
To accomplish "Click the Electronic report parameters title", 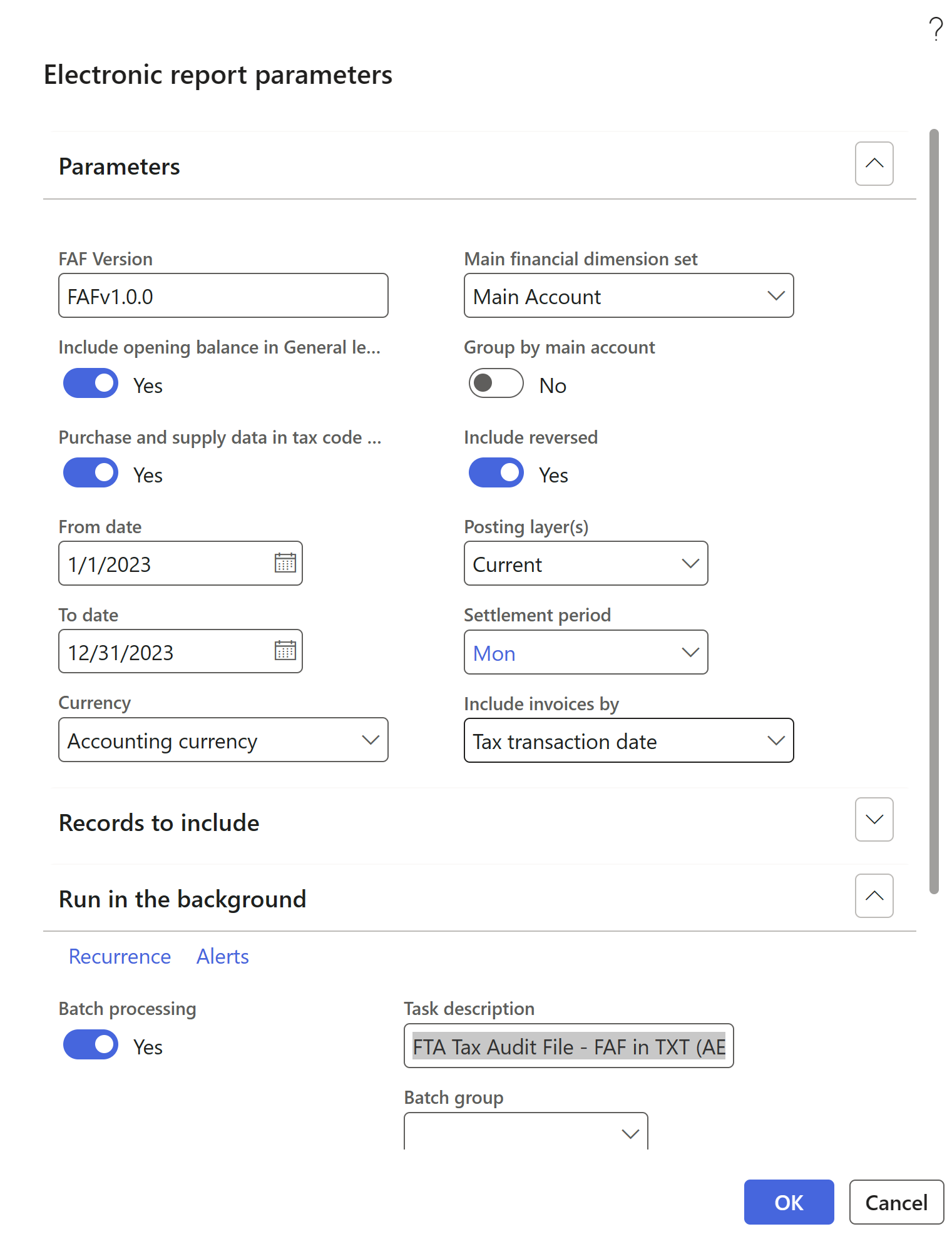I will tap(218, 75).
